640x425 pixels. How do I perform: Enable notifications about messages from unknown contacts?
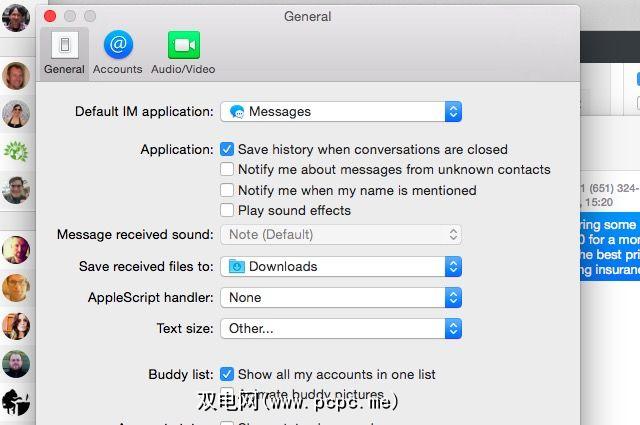(x=227, y=169)
